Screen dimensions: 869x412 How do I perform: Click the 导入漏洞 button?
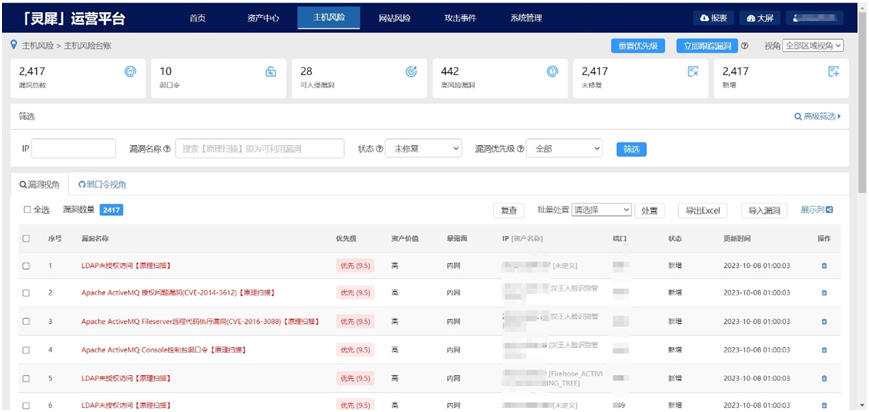[x=764, y=210]
